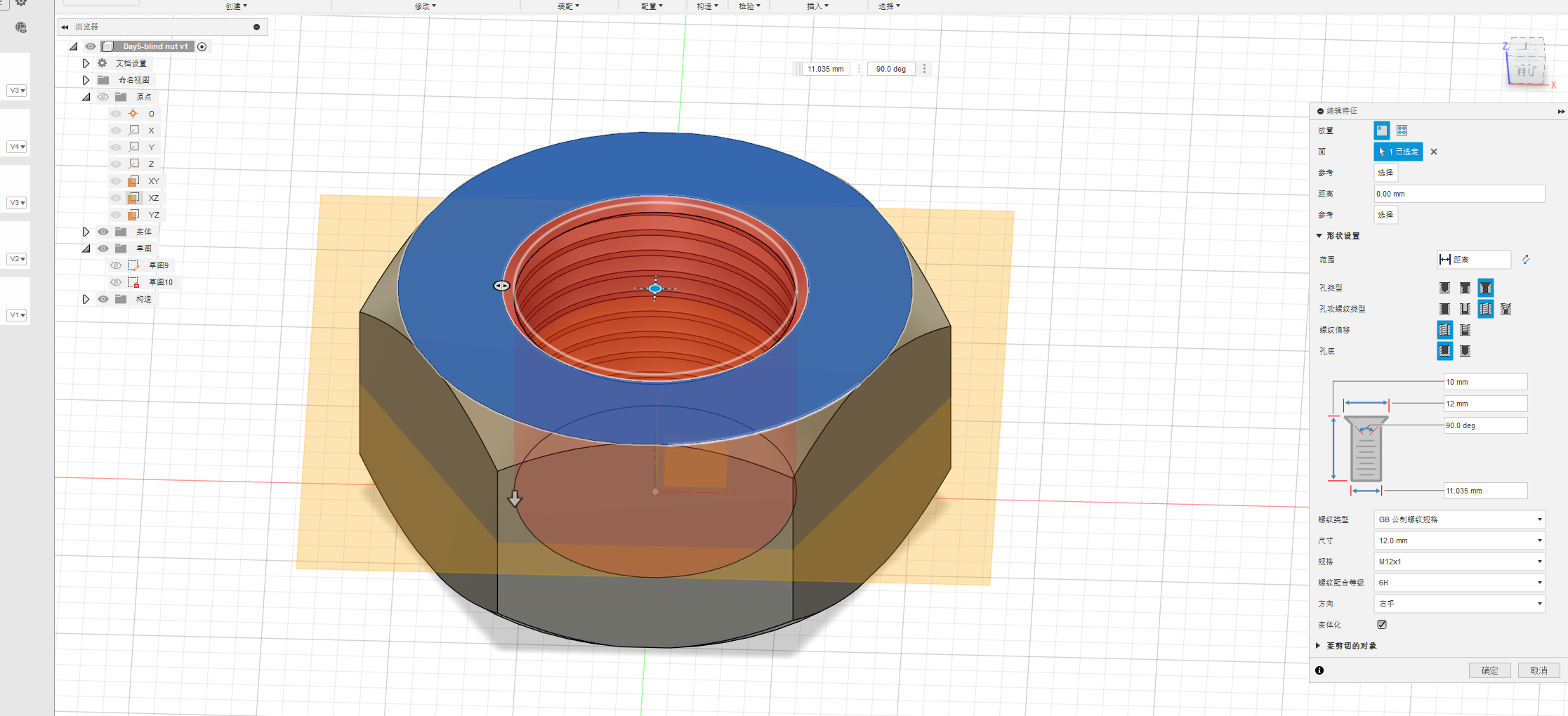Expand the 要剪切的对象 section
This screenshot has height=716, width=1568.
click(x=1319, y=646)
